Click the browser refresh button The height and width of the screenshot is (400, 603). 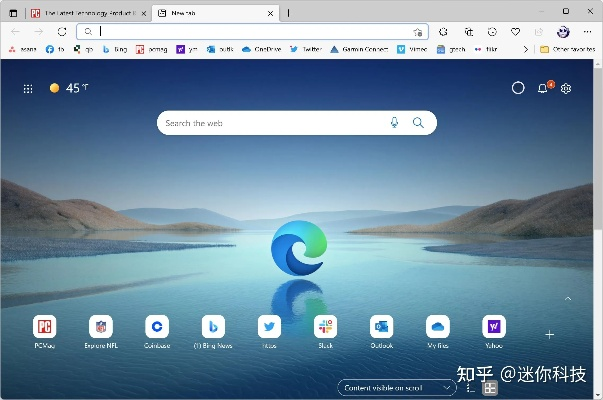(62, 32)
